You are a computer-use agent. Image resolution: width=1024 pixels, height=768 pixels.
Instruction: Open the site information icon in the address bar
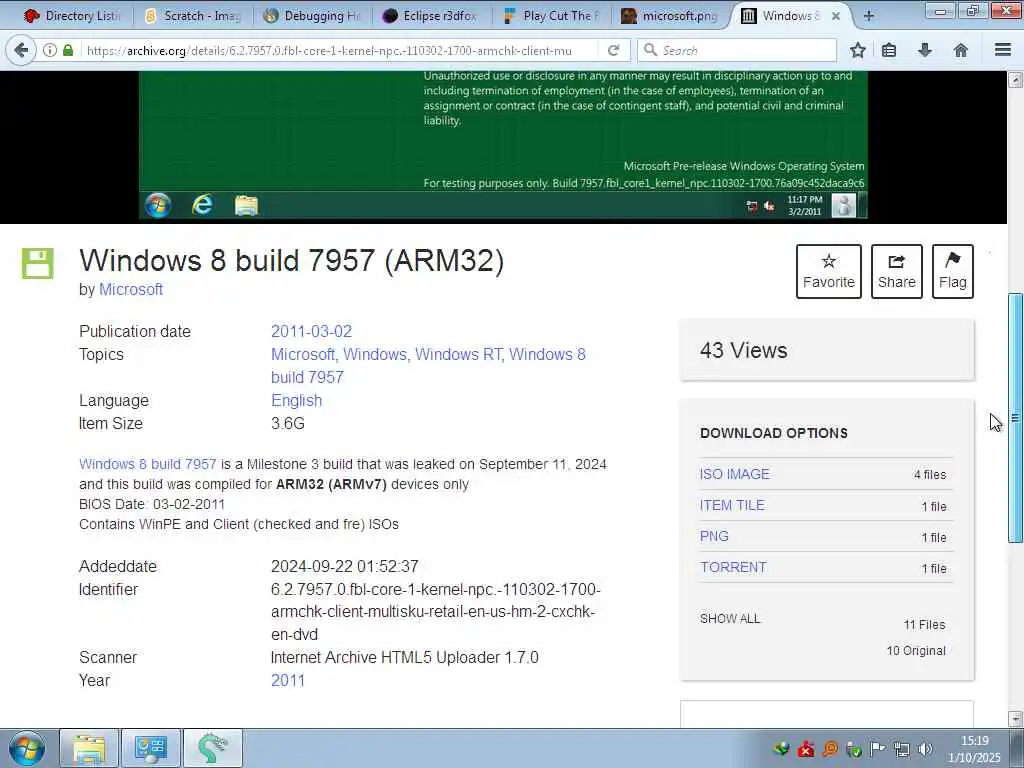click(50, 50)
